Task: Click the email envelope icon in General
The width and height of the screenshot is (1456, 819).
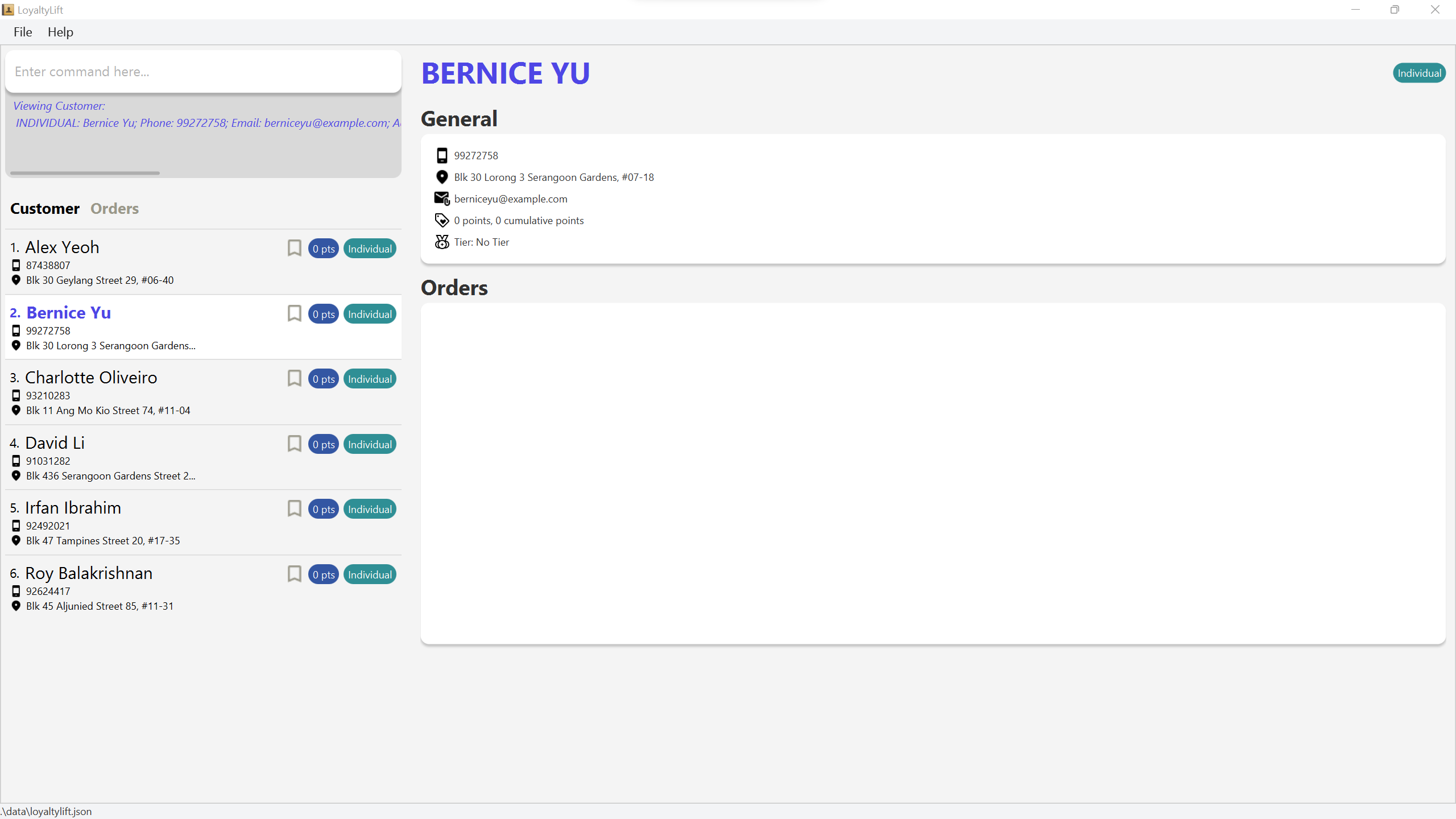Action: pos(442,198)
